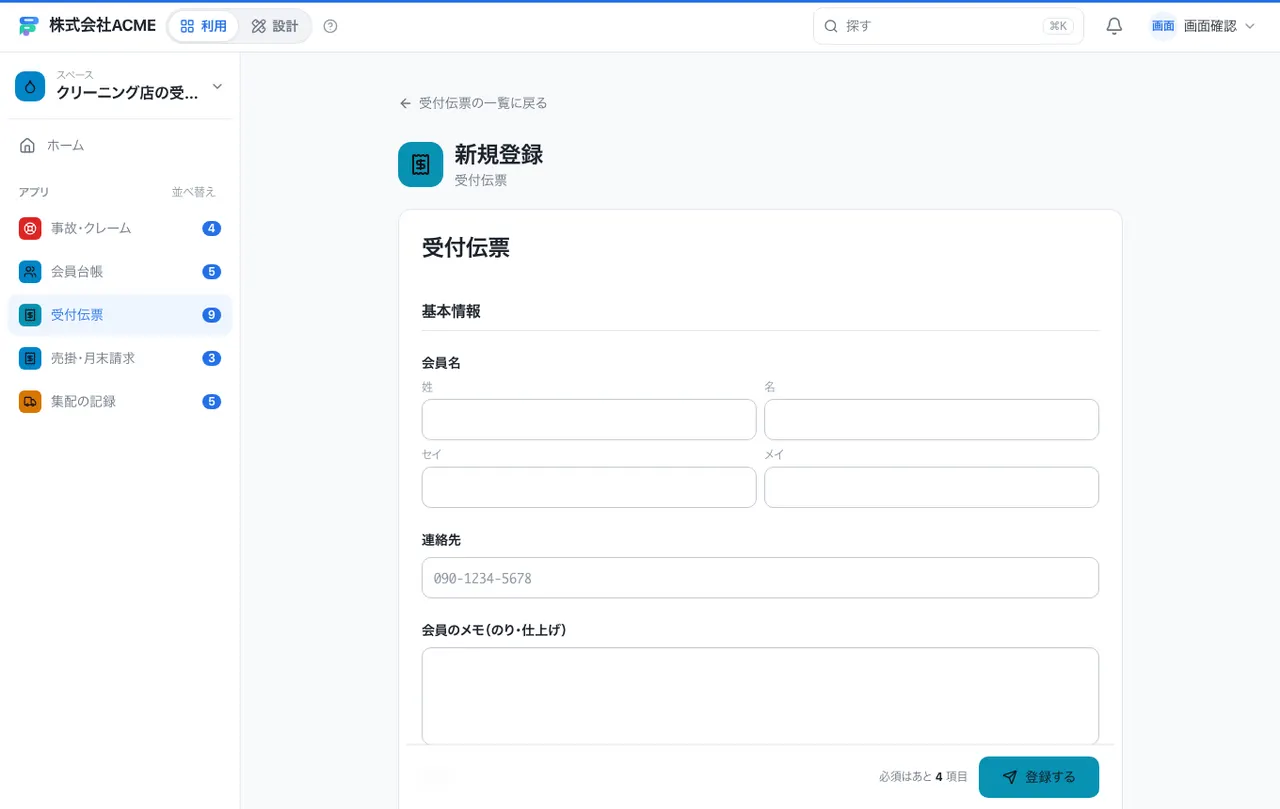1280x809 pixels.
Task: Click the 連絡先 phone number field
Action: click(x=760, y=578)
